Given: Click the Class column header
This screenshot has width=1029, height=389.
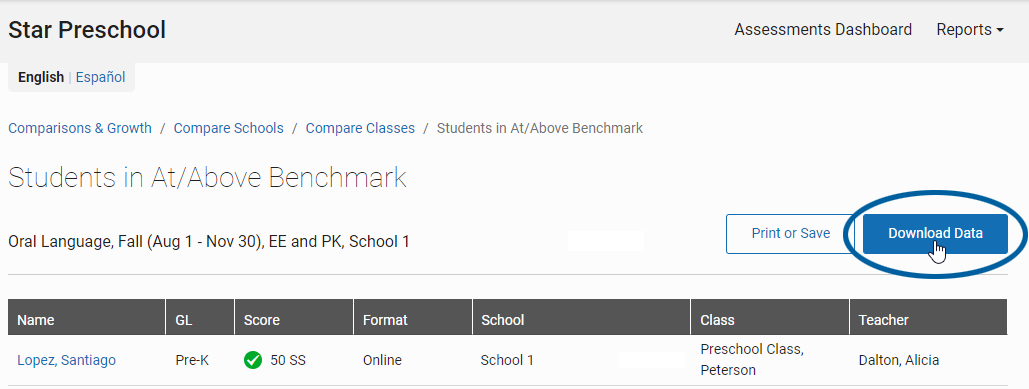Looking at the screenshot, I should click(x=770, y=320).
